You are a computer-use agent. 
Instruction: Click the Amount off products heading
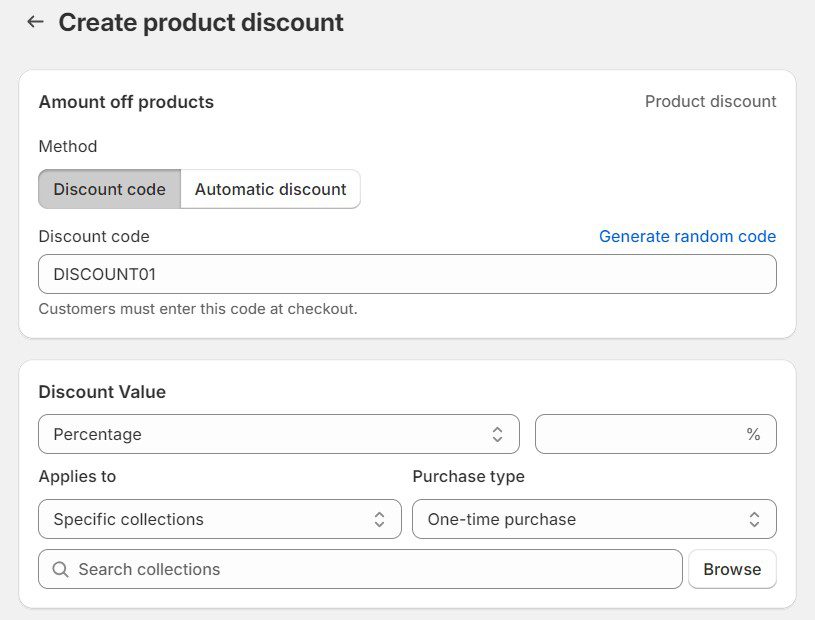(126, 102)
